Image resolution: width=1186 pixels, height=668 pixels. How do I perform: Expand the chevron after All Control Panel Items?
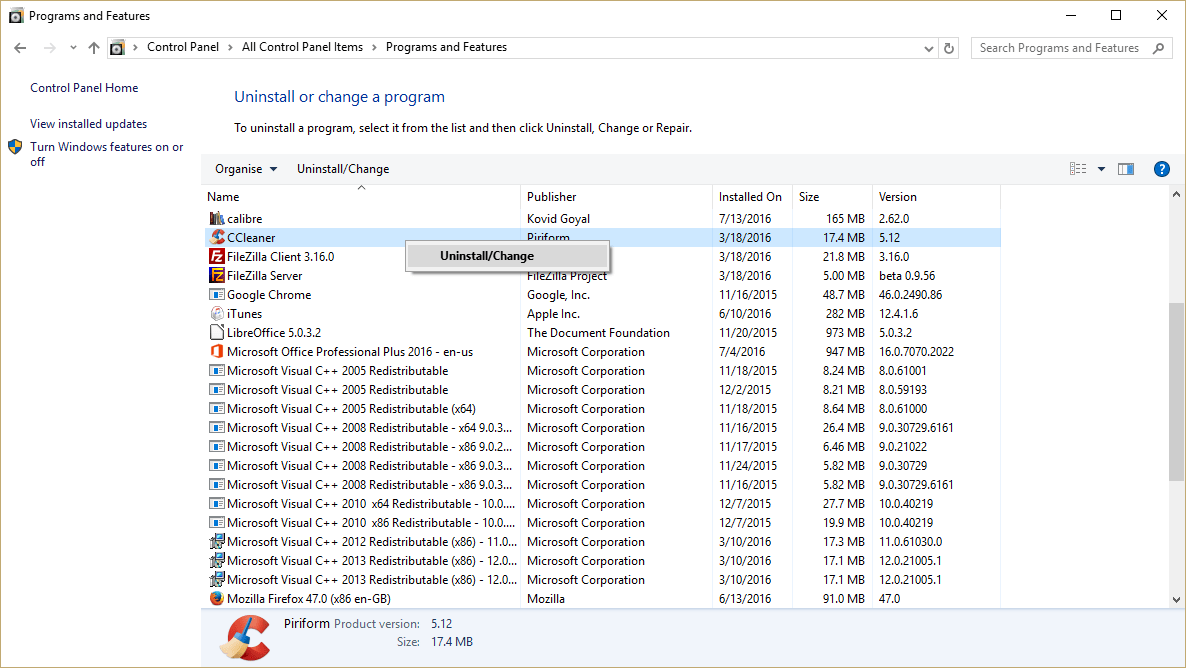coord(374,48)
